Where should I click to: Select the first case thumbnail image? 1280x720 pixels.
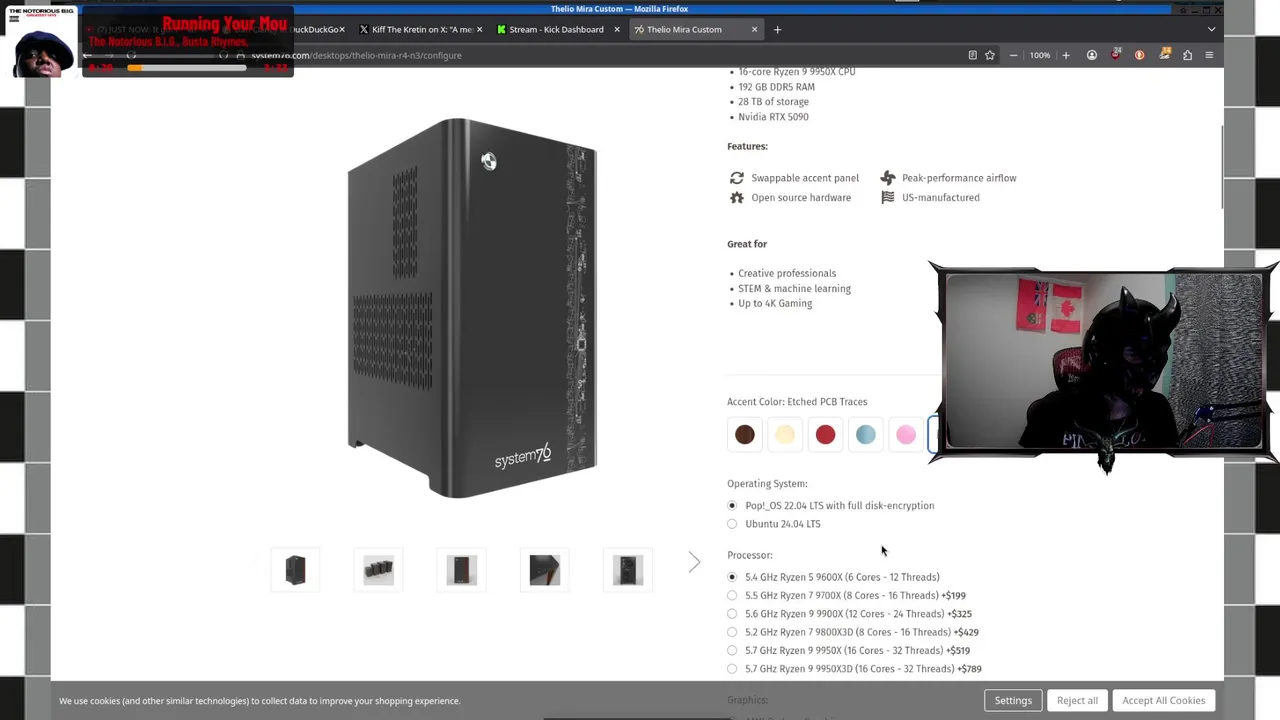[x=295, y=570]
